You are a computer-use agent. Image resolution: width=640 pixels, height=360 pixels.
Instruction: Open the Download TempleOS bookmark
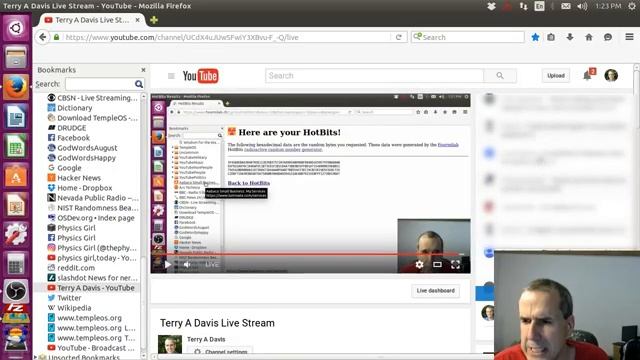coord(93,118)
